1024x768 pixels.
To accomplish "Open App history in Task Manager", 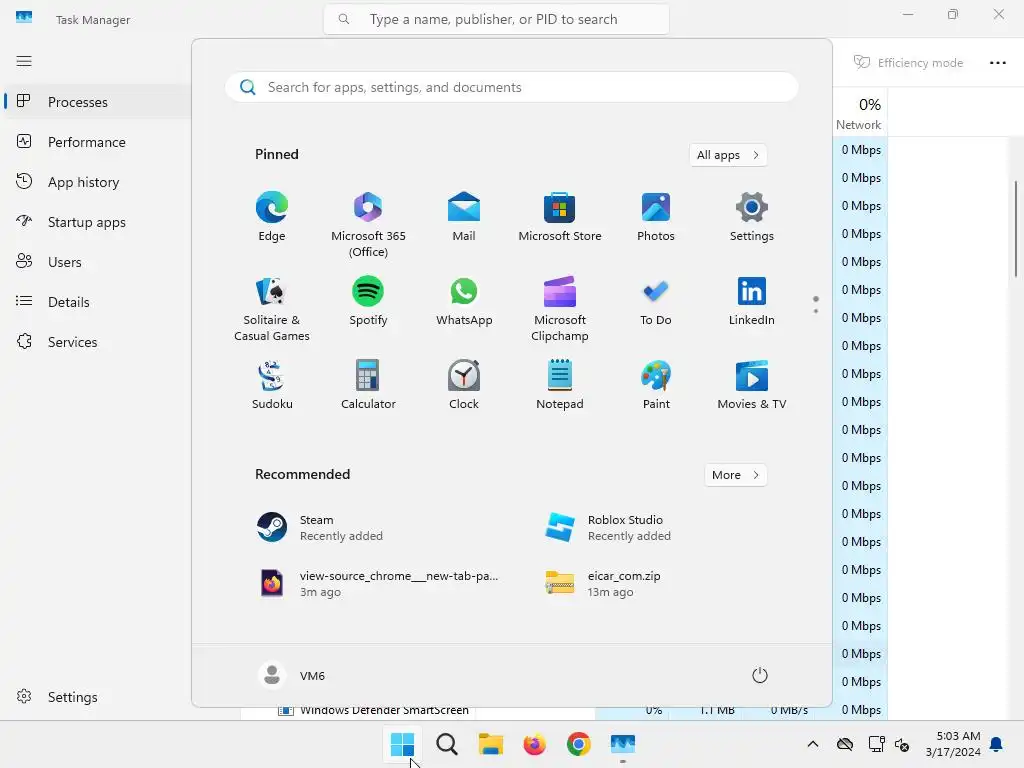I will (x=97, y=182).
